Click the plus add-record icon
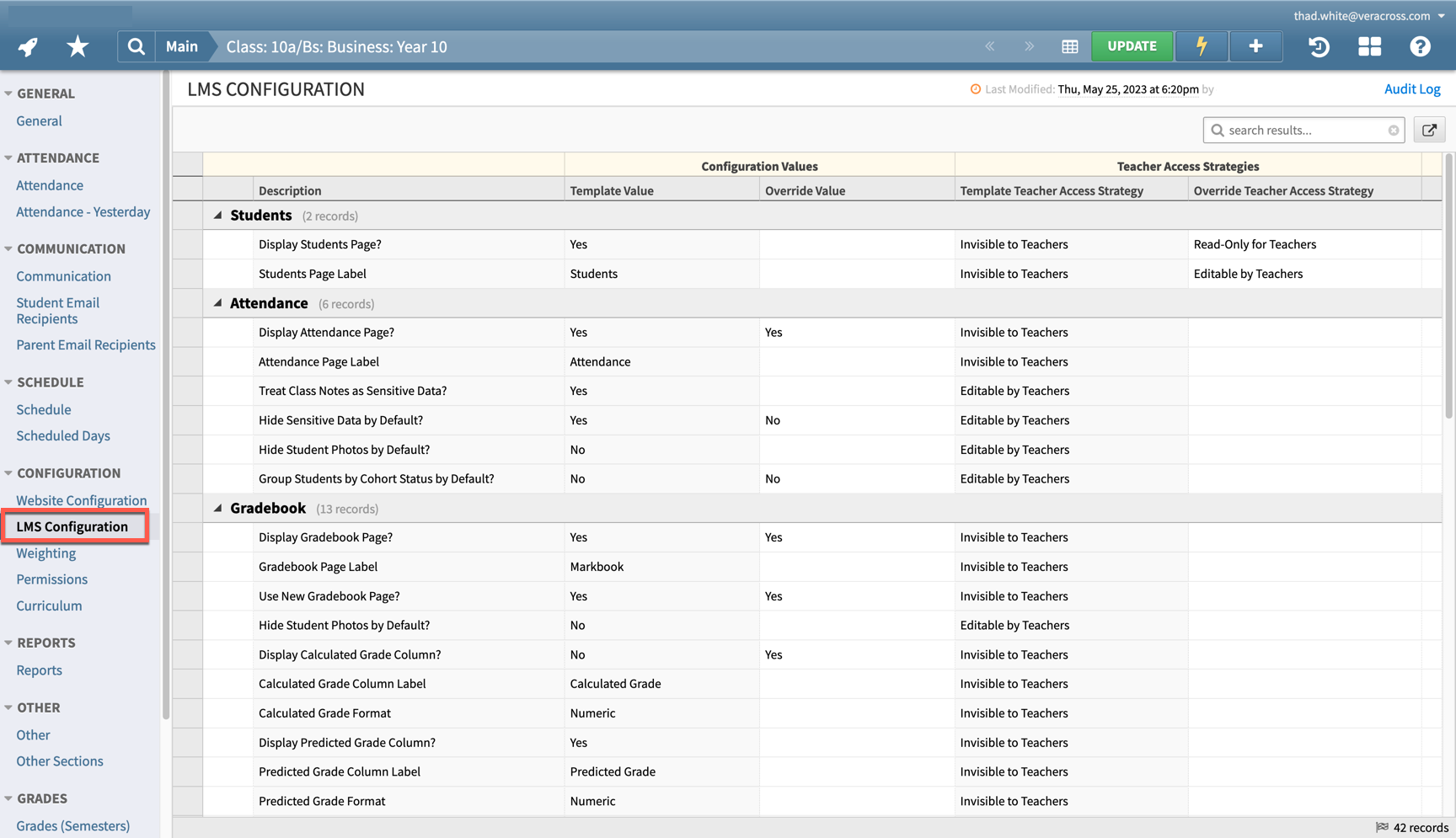 pos(1255,46)
